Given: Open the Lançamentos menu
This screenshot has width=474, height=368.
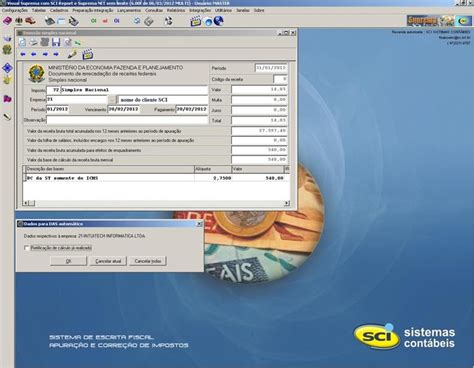Looking at the screenshot, I should (x=129, y=10).
